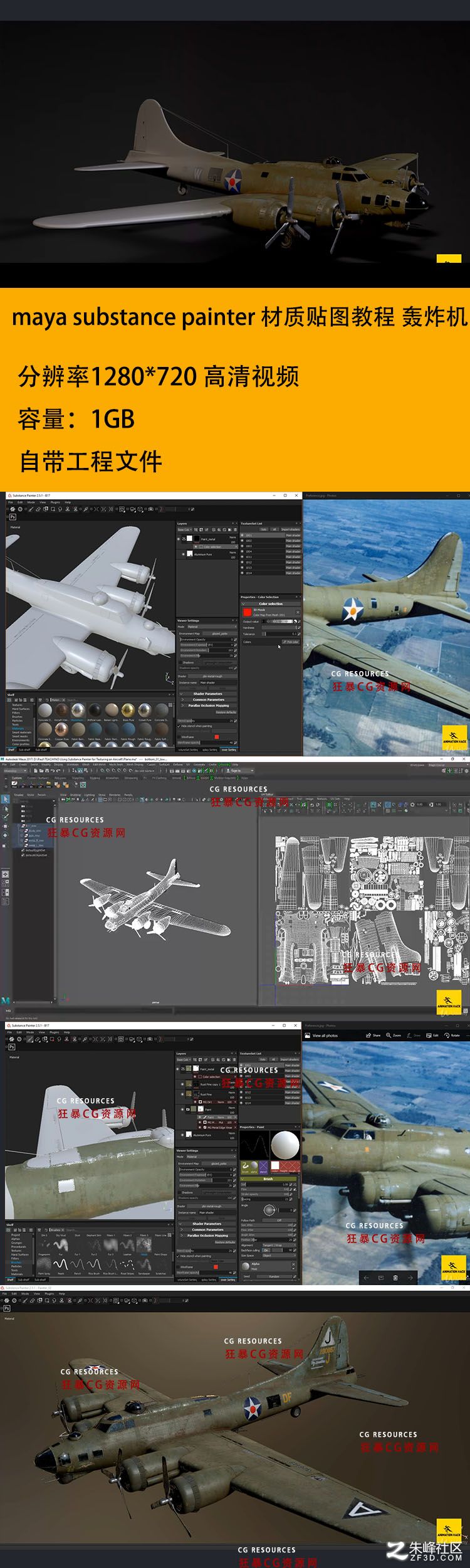Switch to Sub-shelf tab, unpainted-bomber window
This screenshot has width=470, height=1568.
(x=24, y=750)
